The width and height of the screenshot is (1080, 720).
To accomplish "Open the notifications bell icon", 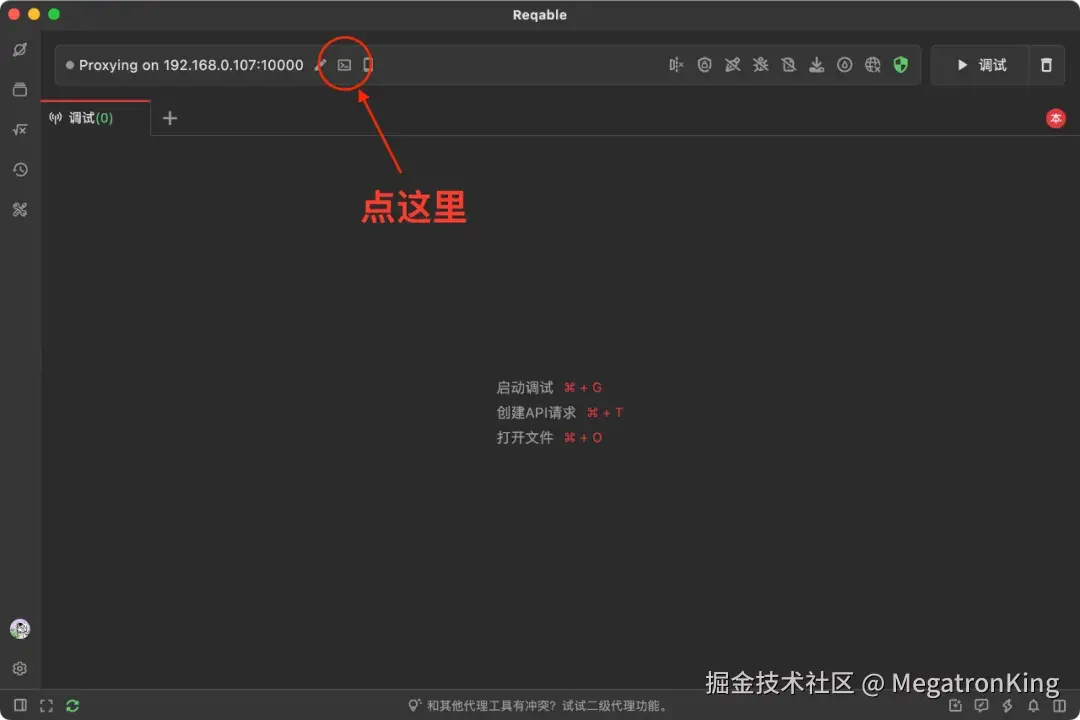I will pyautogui.click(x=1033, y=706).
